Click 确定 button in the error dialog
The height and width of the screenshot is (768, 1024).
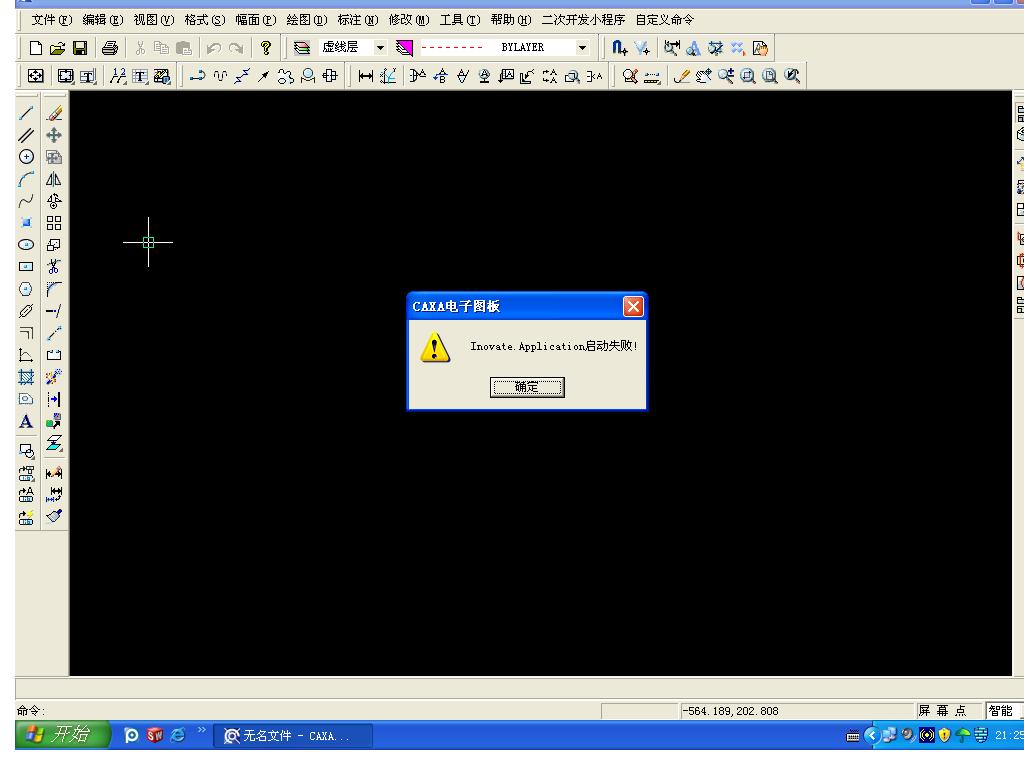(x=527, y=387)
